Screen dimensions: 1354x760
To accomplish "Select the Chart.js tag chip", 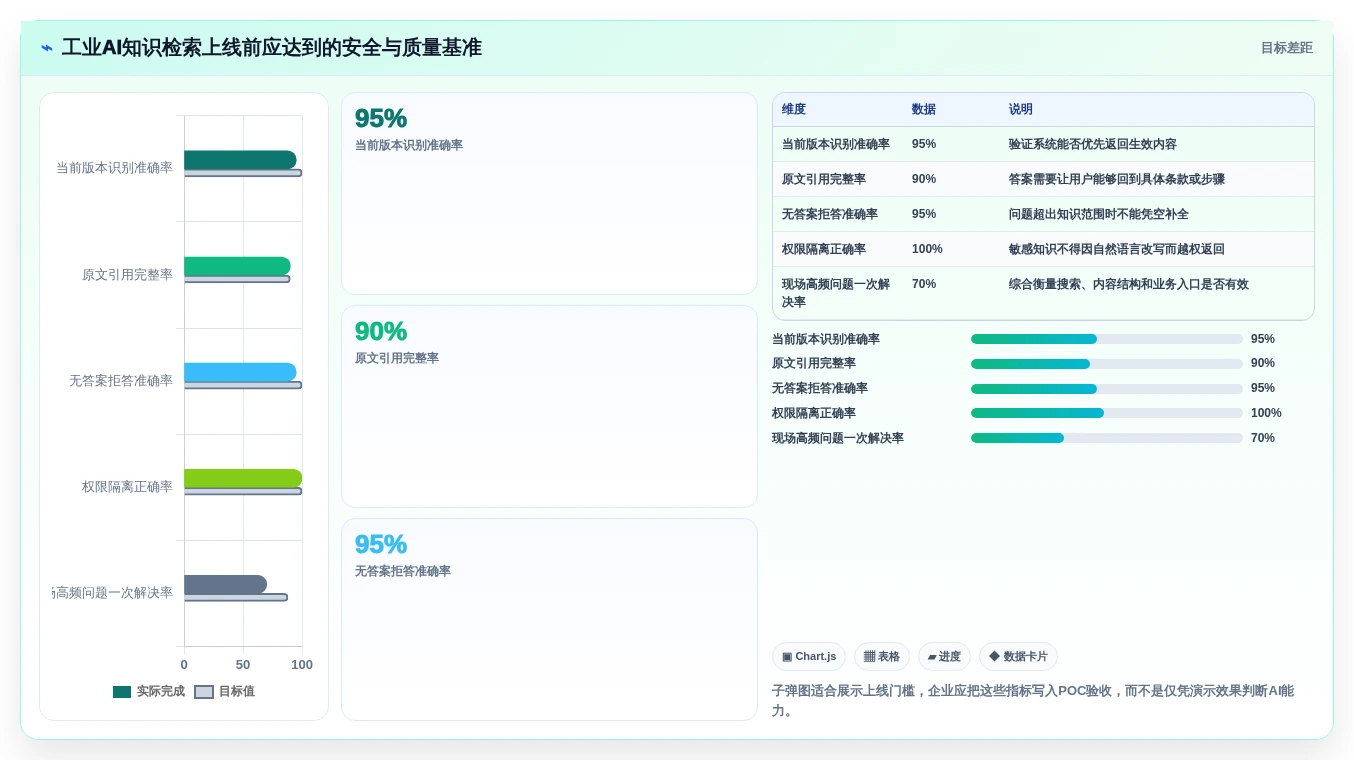I will (x=809, y=657).
